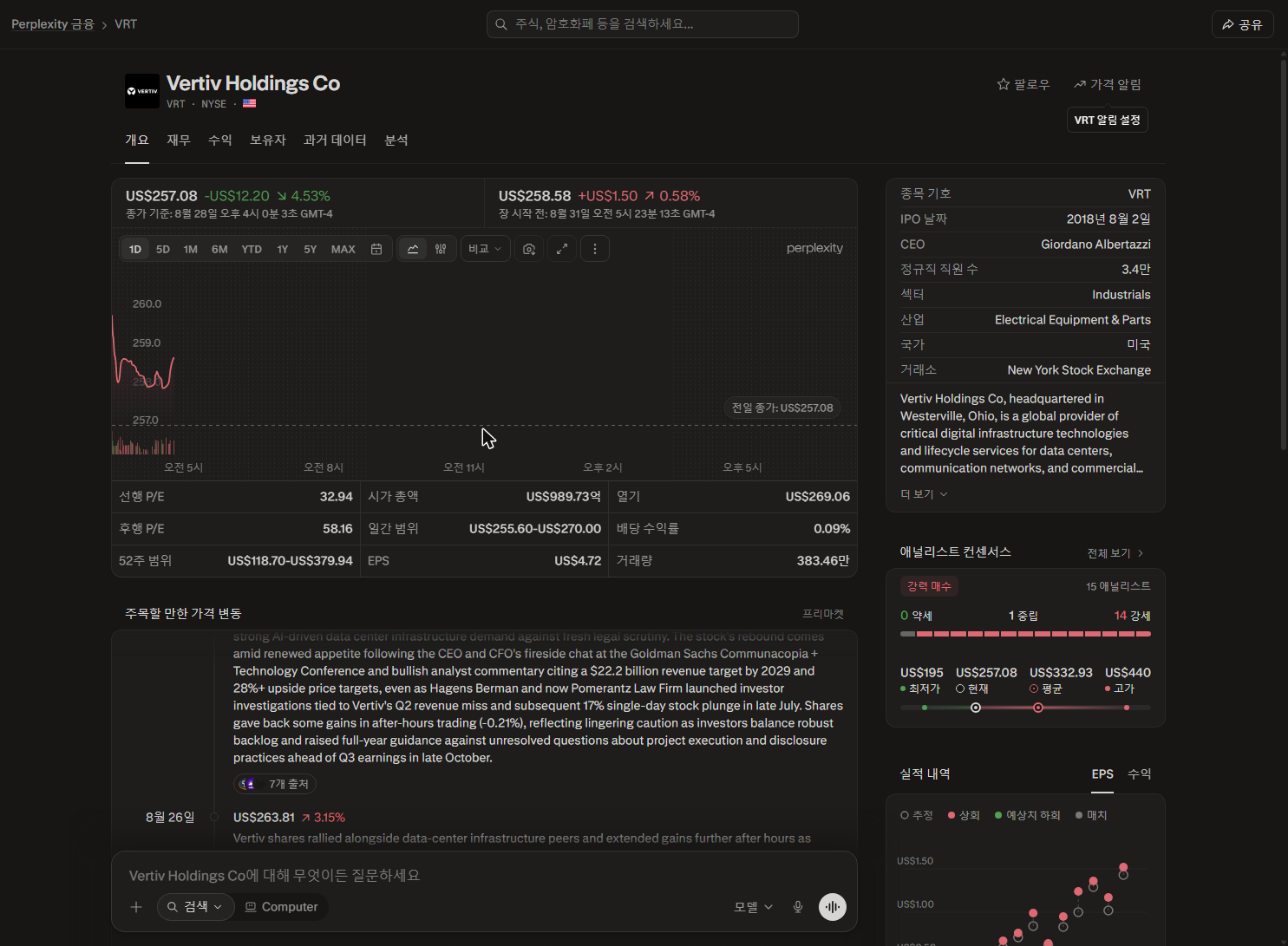Open the custom date range calendar
The image size is (1288, 946).
[x=376, y=249]
